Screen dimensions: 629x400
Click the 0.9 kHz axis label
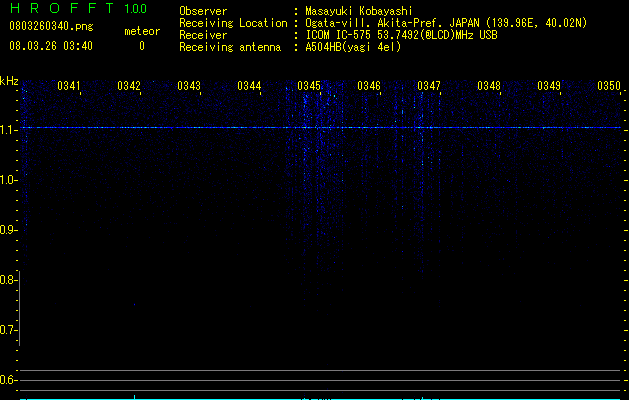pyautogui.click(x=8, y=230)
